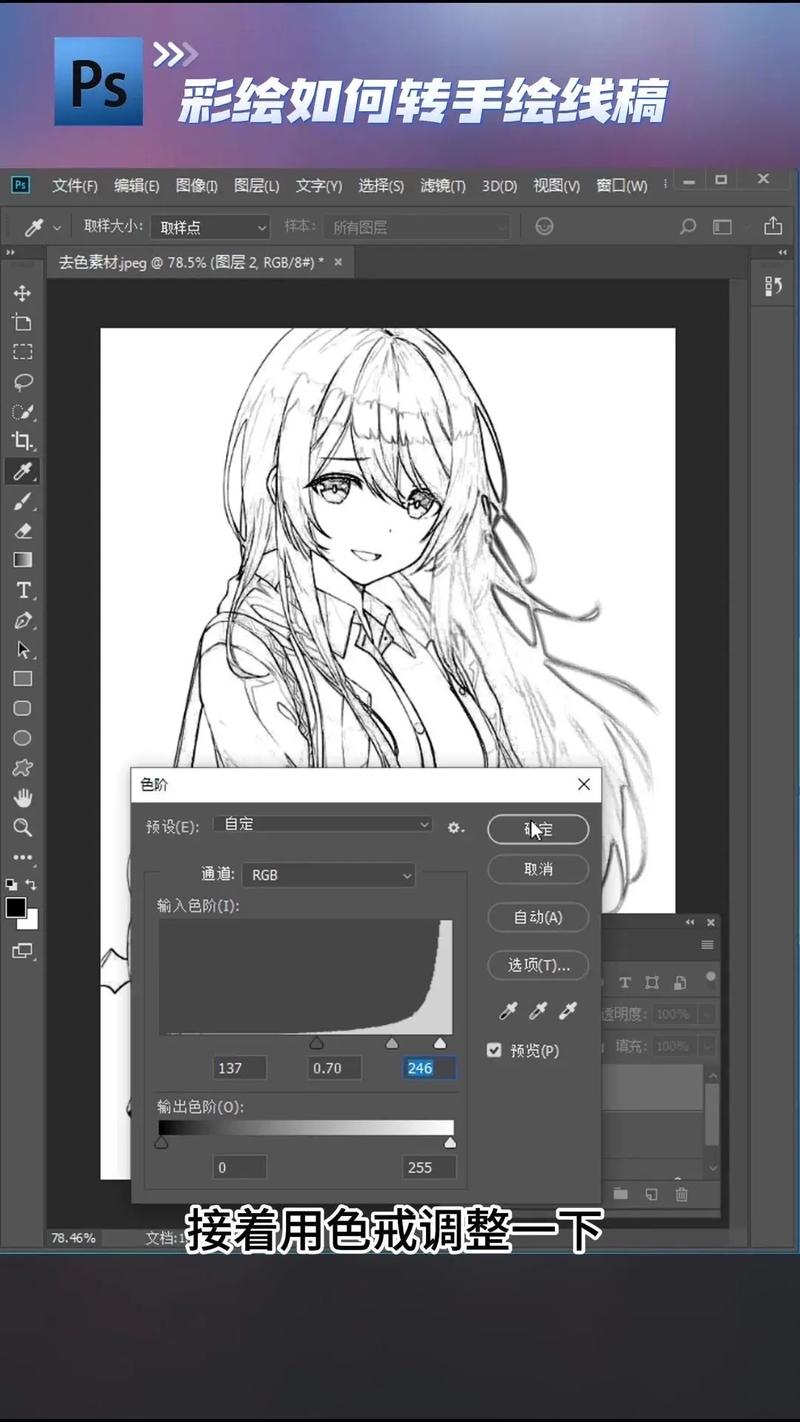Screen dimensions: 800x1422
Task: Click the search icon in options bar
Action: pos(688,227)
